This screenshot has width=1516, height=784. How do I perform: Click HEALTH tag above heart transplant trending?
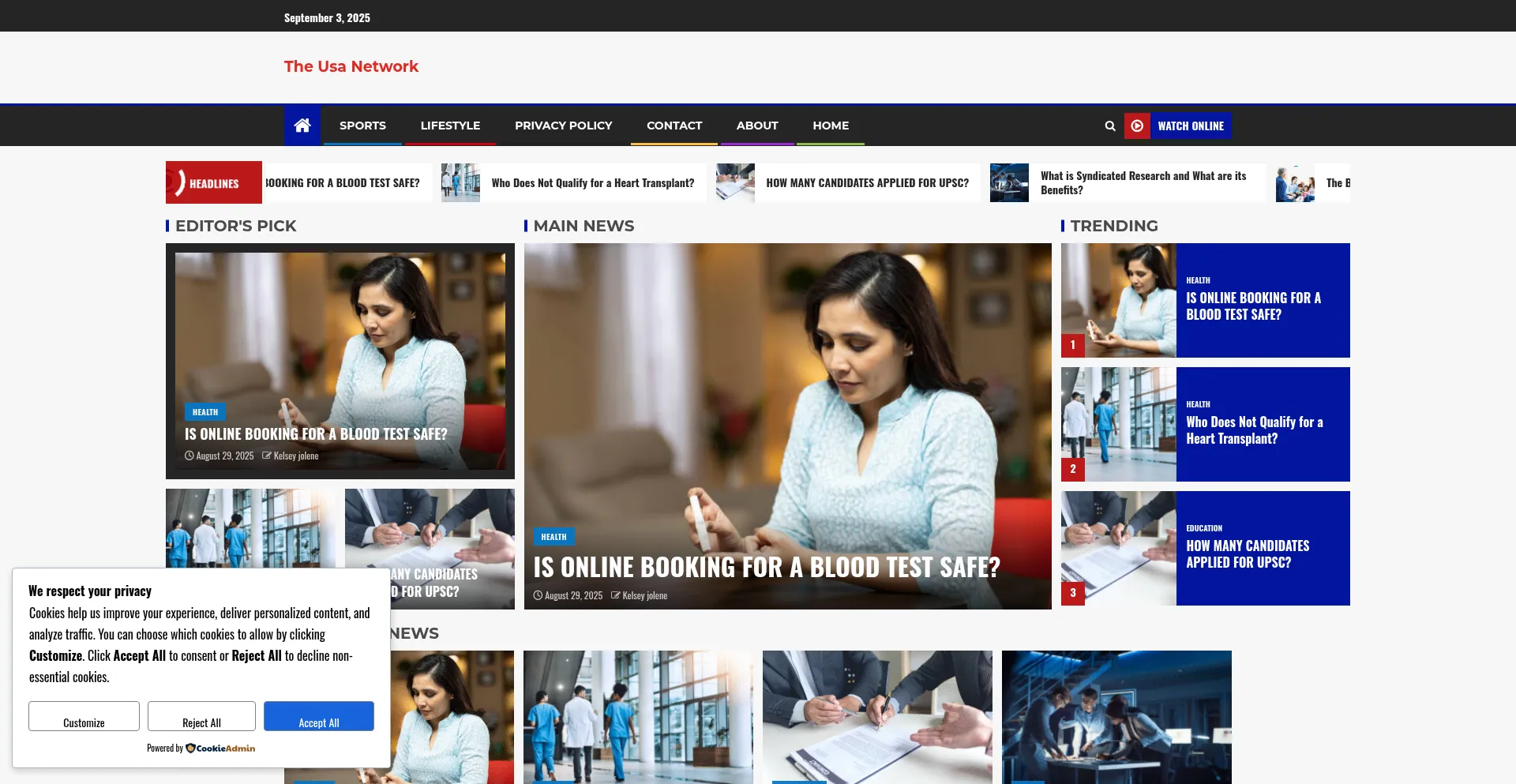click(x=1198, y=404)
